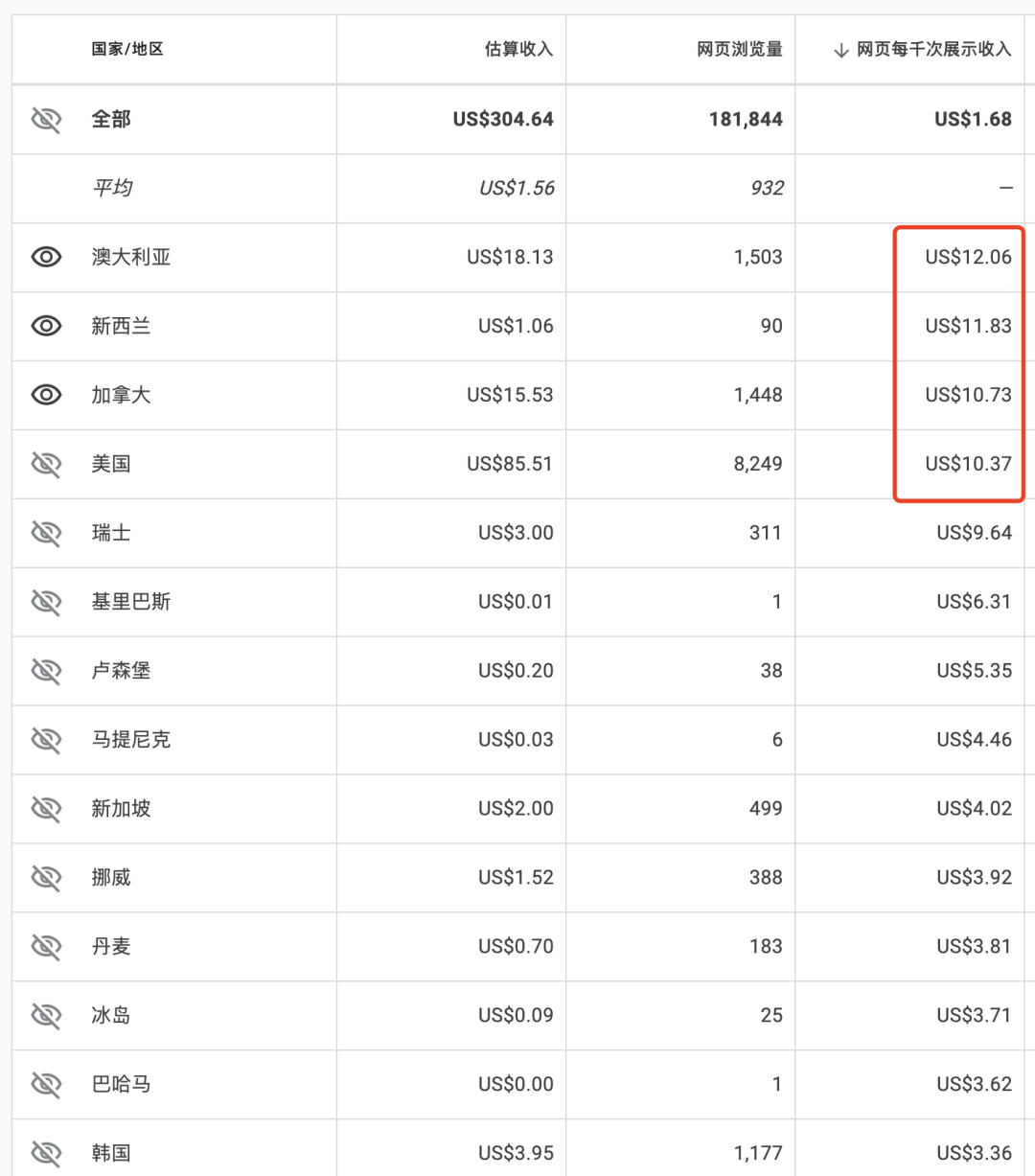Viewport: 1035px width, 1176px height.
Task: Show the 美国 row by its crossed-eye icon
Action: point(46,464)
